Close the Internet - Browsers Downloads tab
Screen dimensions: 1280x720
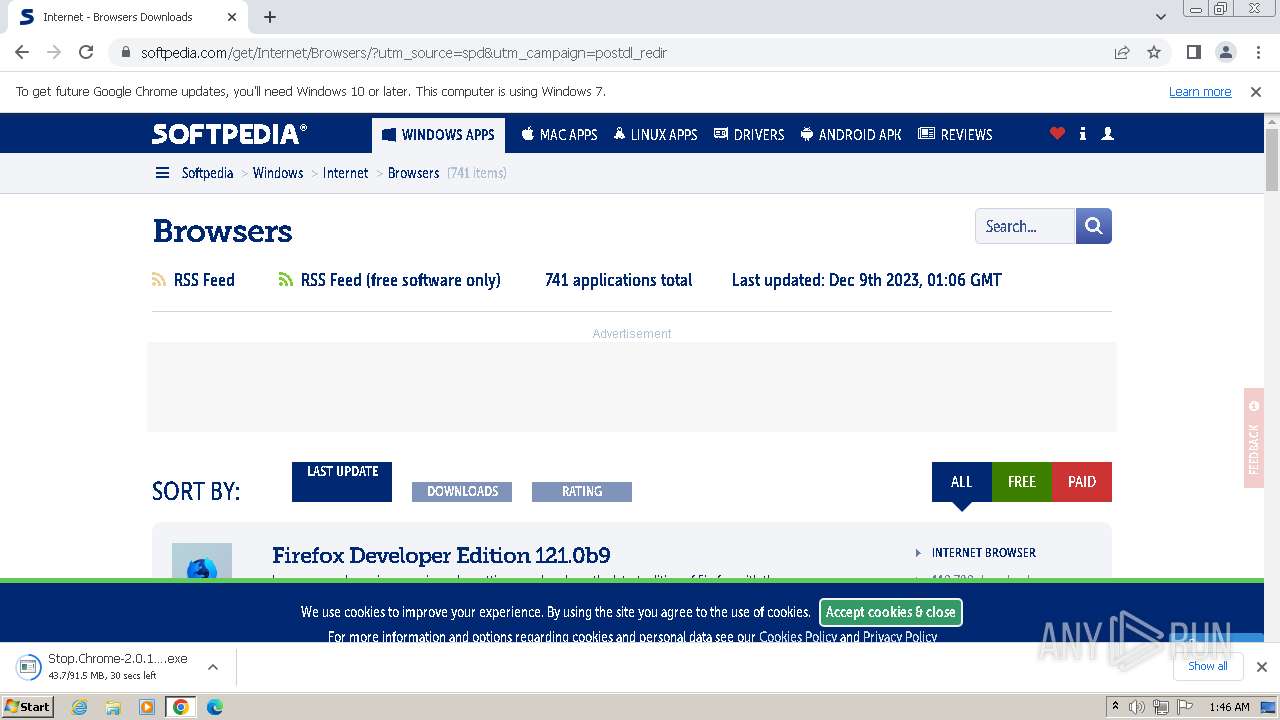pyautogui.click(x=232, y=17)
